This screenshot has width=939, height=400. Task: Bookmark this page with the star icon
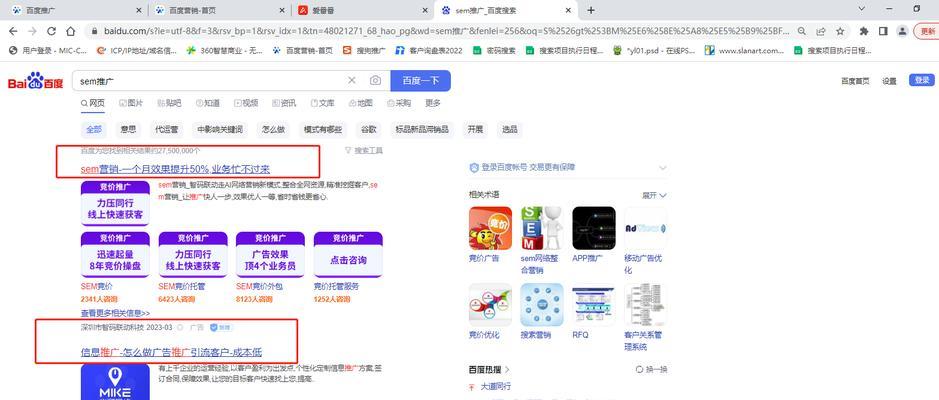click(840, 31)
